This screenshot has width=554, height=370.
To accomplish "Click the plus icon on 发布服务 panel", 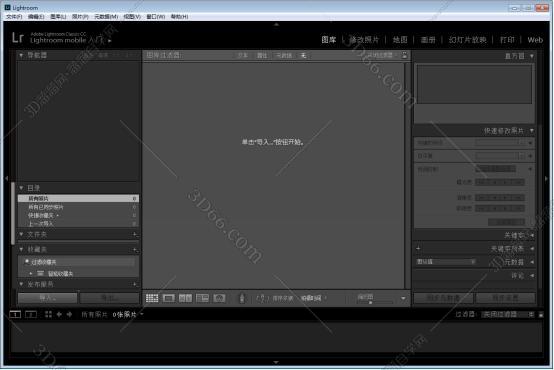I will 135,284.
